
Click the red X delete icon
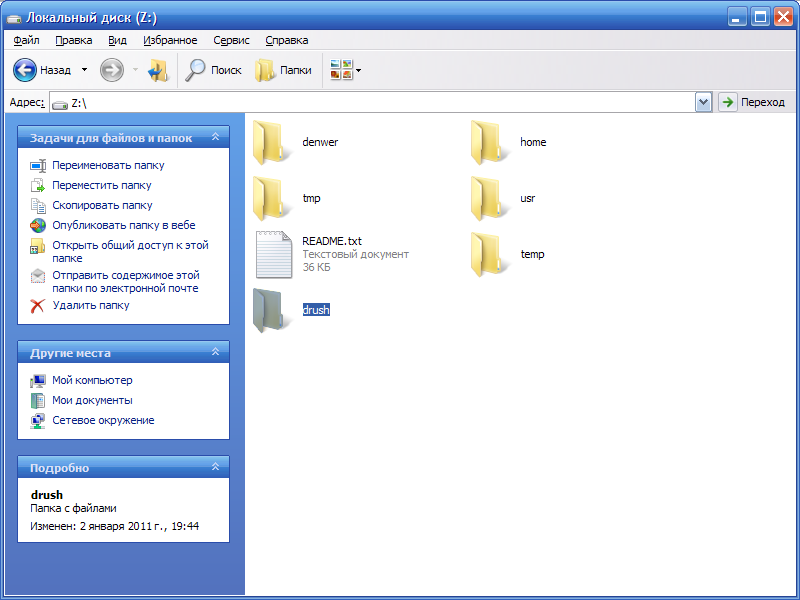[38, 306]
